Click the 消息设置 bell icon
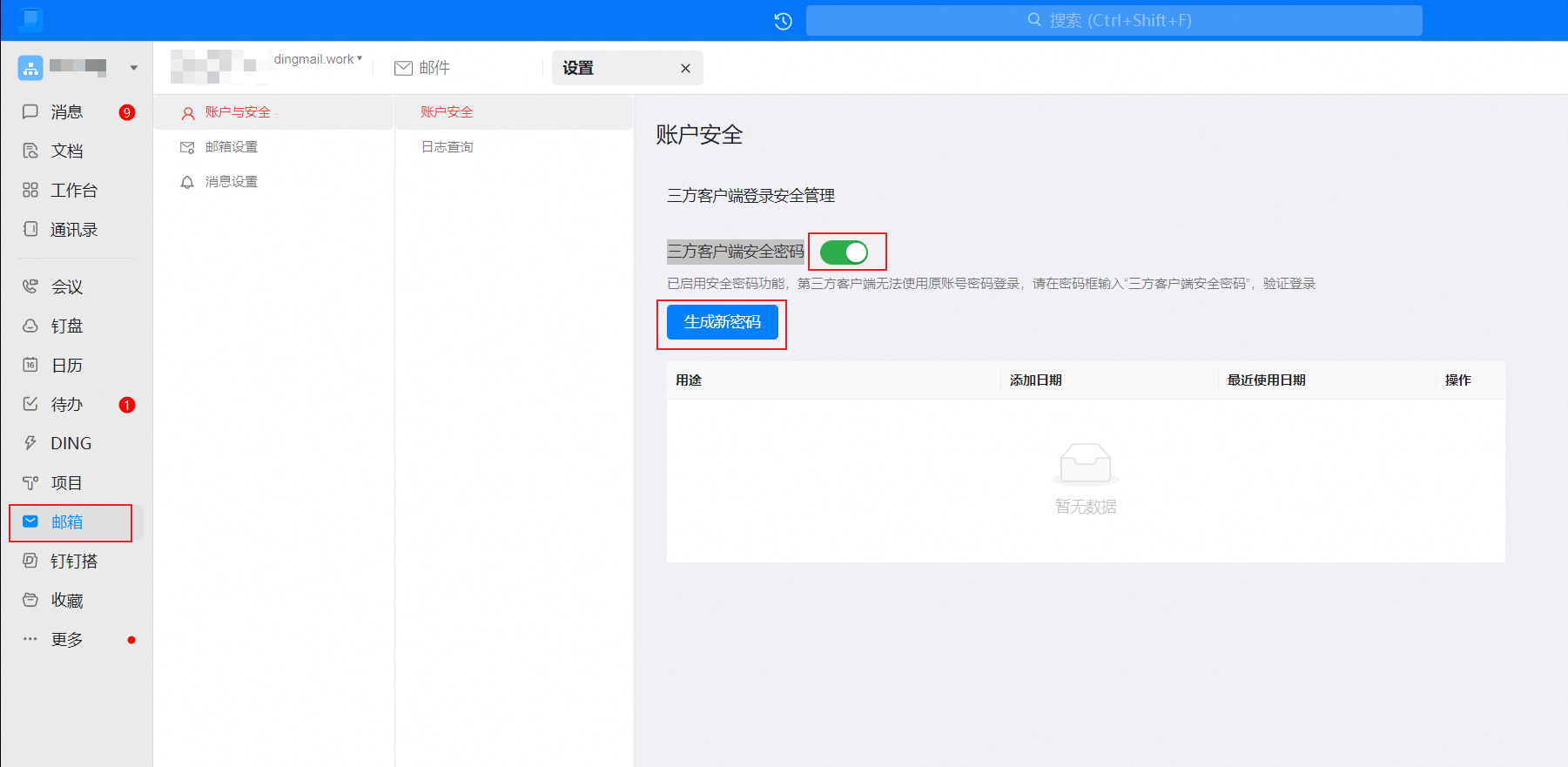 pos(187,182)
